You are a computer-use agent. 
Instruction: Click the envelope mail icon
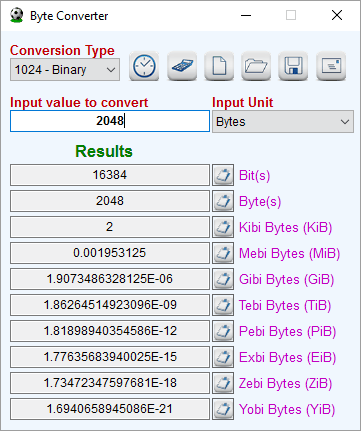click(x=331, y=66)
